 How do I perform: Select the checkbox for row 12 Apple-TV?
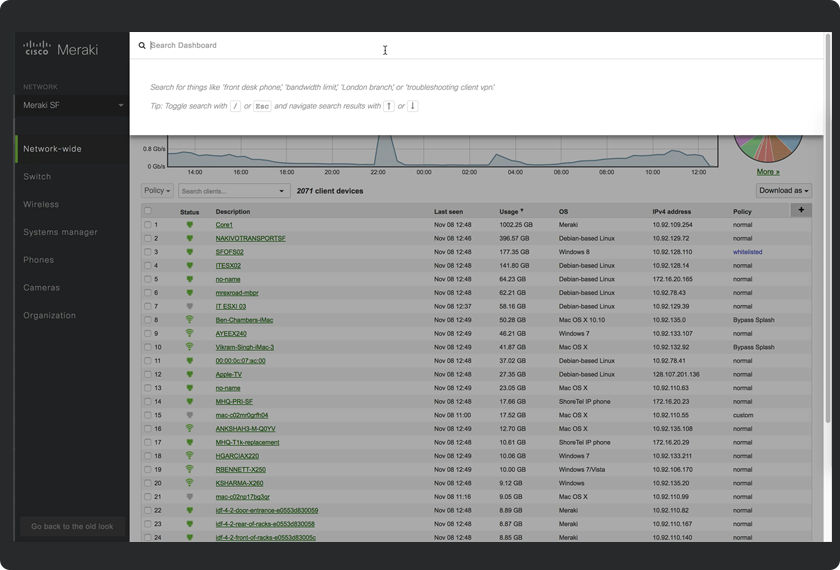[148, 374]
